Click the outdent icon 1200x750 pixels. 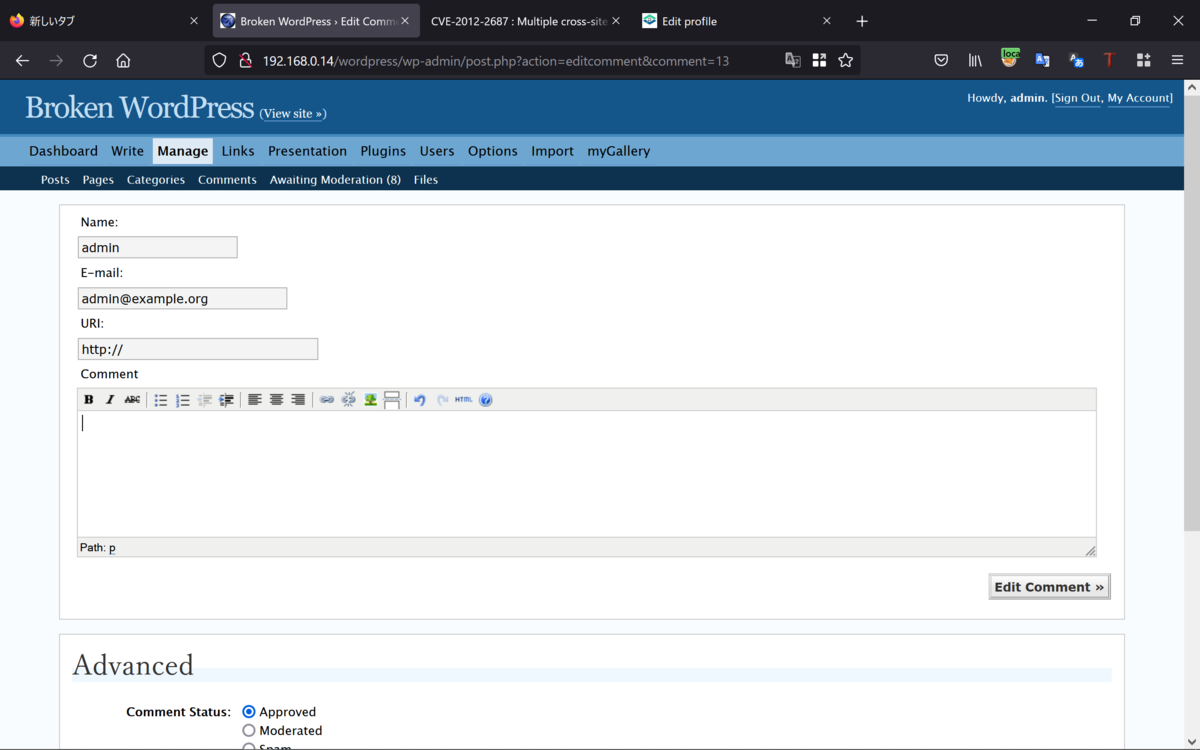pos(205,400)
